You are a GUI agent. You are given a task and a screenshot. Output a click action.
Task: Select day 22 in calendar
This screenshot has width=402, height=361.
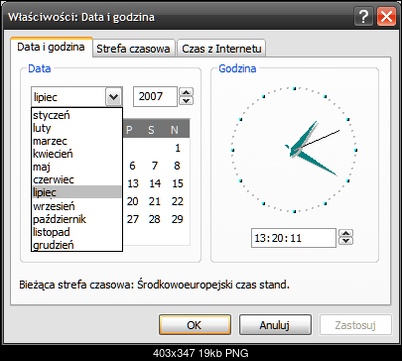pyautogui.click(x=178, y=201)
